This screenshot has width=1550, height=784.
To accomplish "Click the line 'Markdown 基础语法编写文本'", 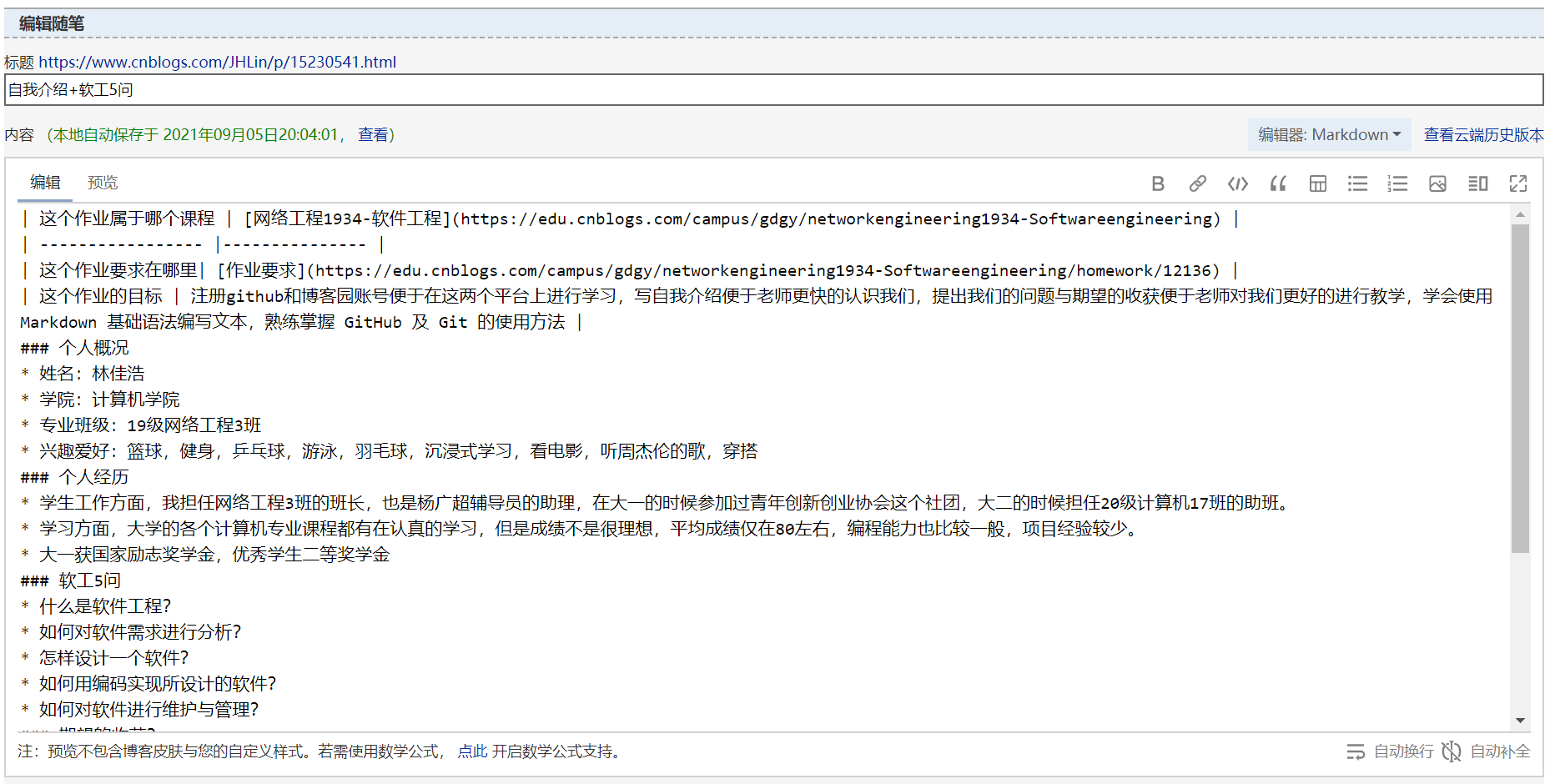I will point(301,322).
